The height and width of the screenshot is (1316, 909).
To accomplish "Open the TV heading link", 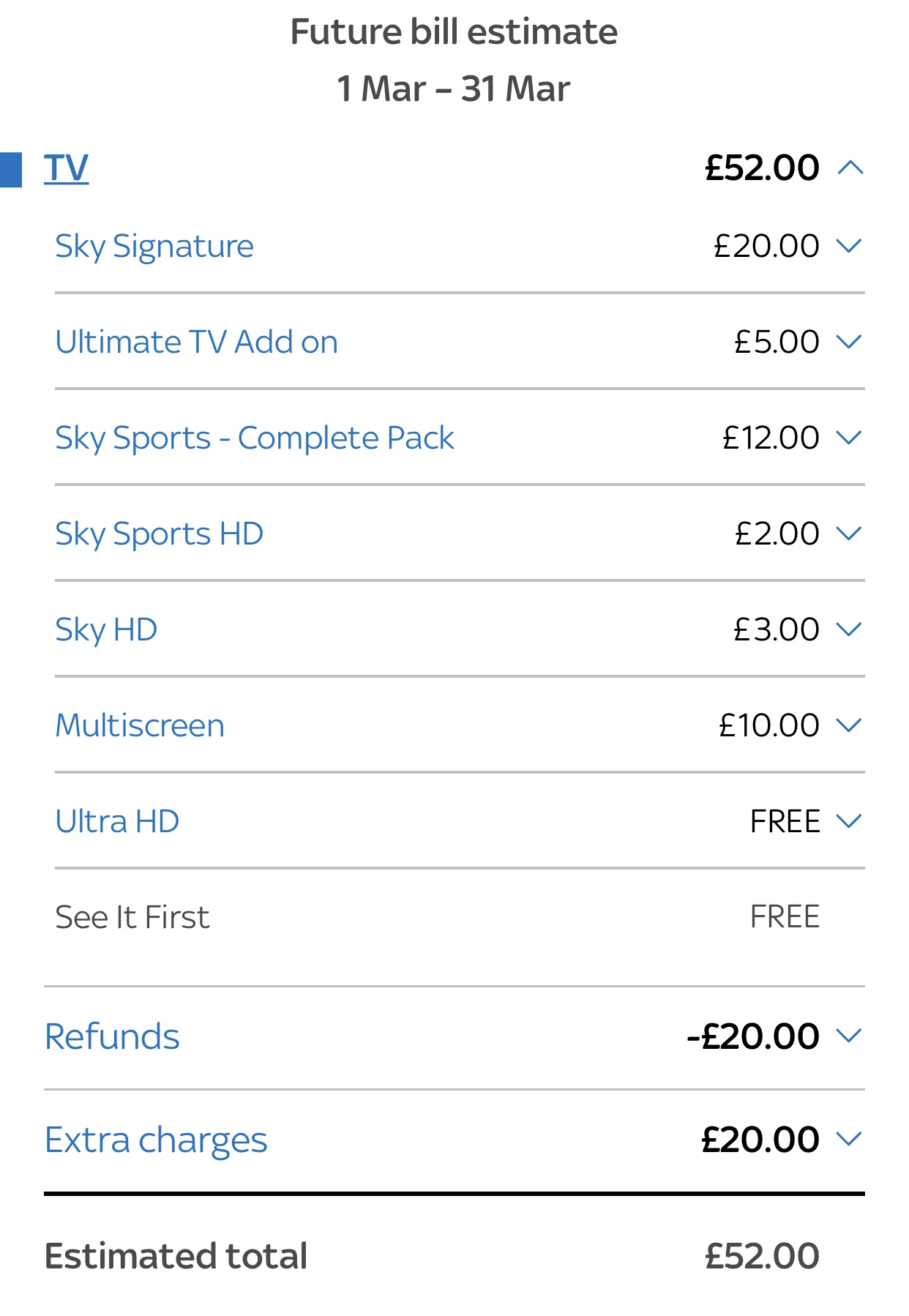I will (66, 168).
